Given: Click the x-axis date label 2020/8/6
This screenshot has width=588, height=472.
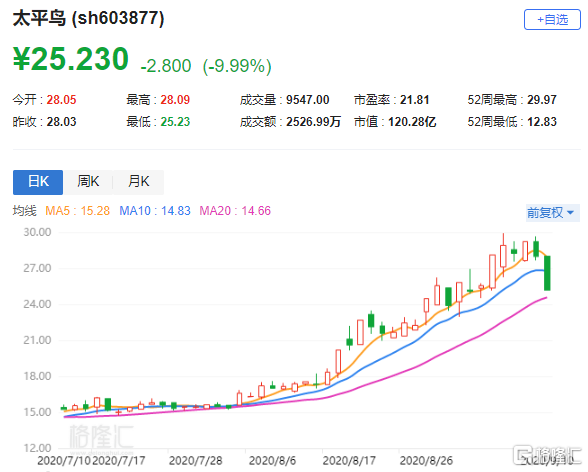Looking at the screenshot, I should pos(272,460).
